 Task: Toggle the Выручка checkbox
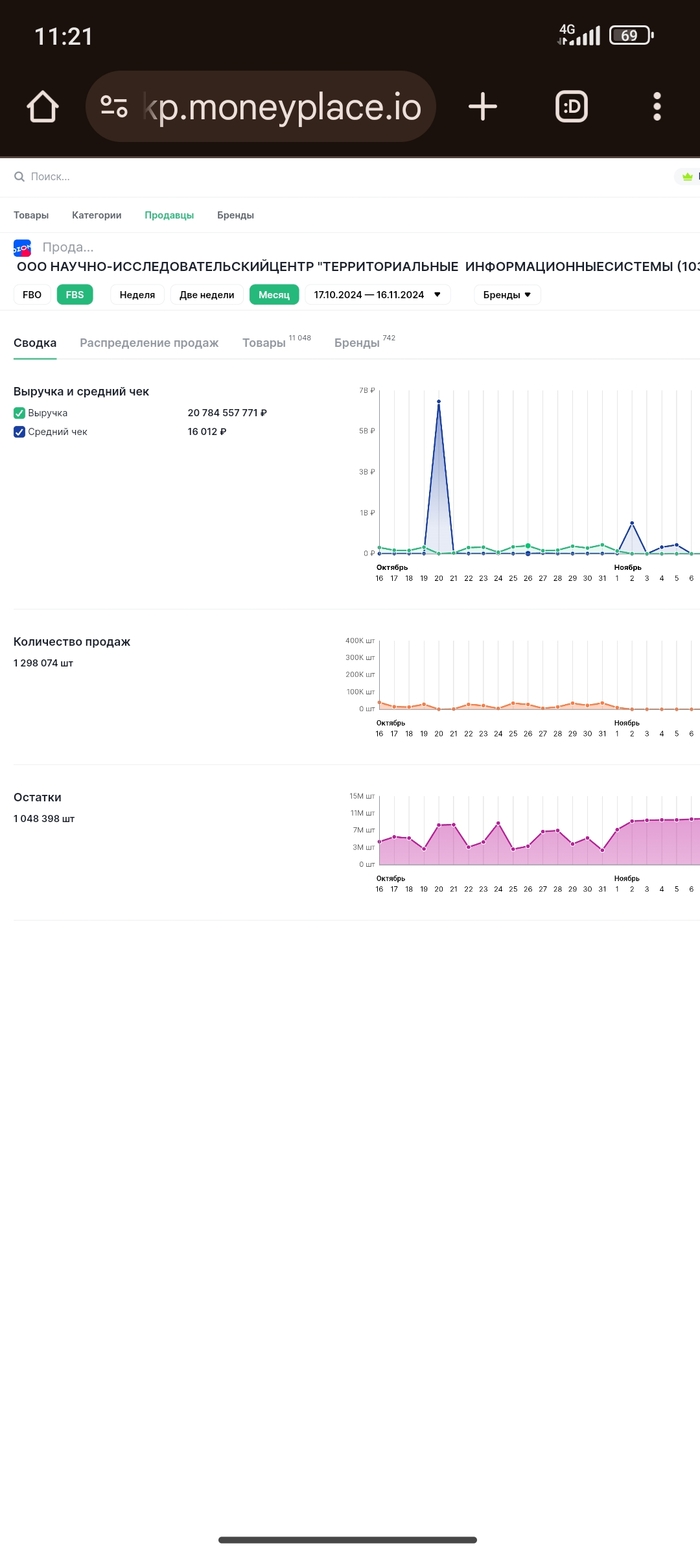click(x=19, y=413)
